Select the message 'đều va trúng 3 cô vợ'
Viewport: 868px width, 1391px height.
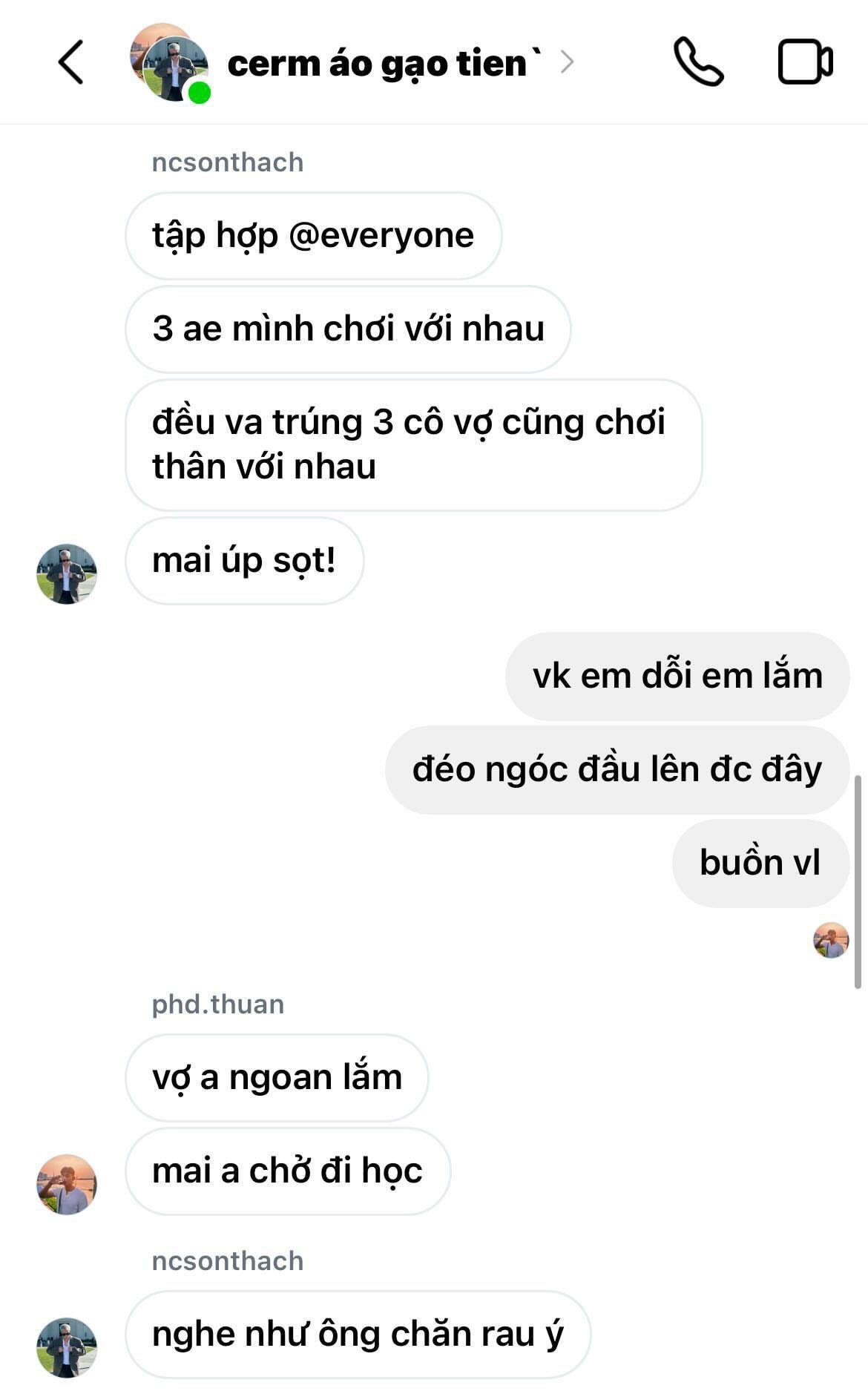tap(413, 444)
